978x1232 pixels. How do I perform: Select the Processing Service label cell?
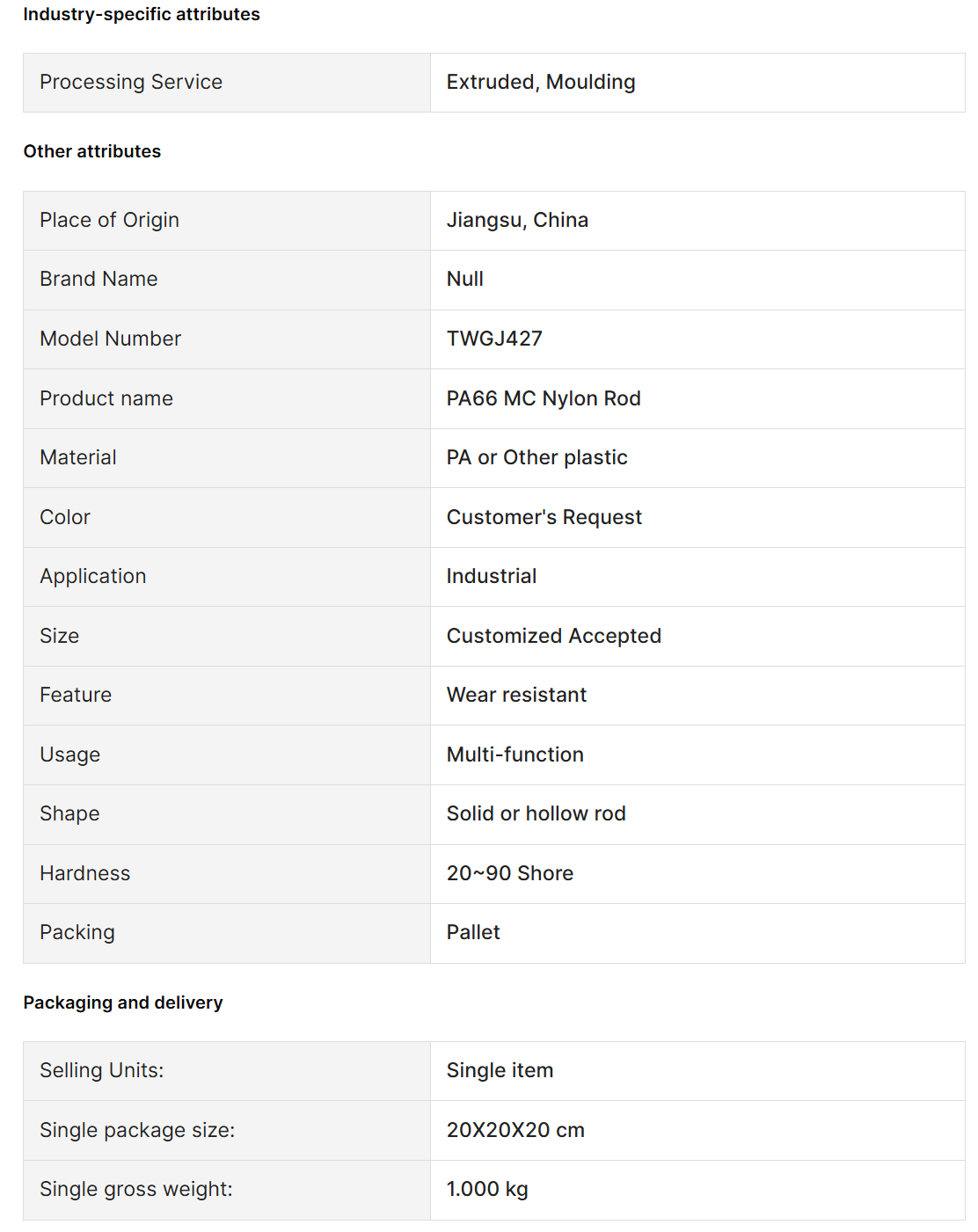point(227,83)
